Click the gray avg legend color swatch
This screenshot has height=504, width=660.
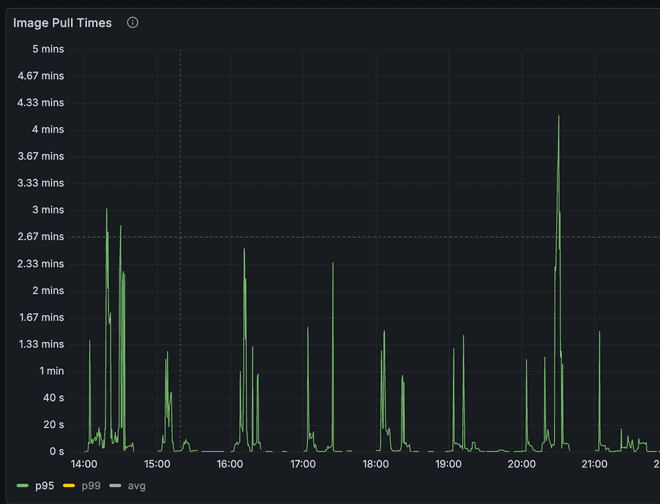point(115,486)
